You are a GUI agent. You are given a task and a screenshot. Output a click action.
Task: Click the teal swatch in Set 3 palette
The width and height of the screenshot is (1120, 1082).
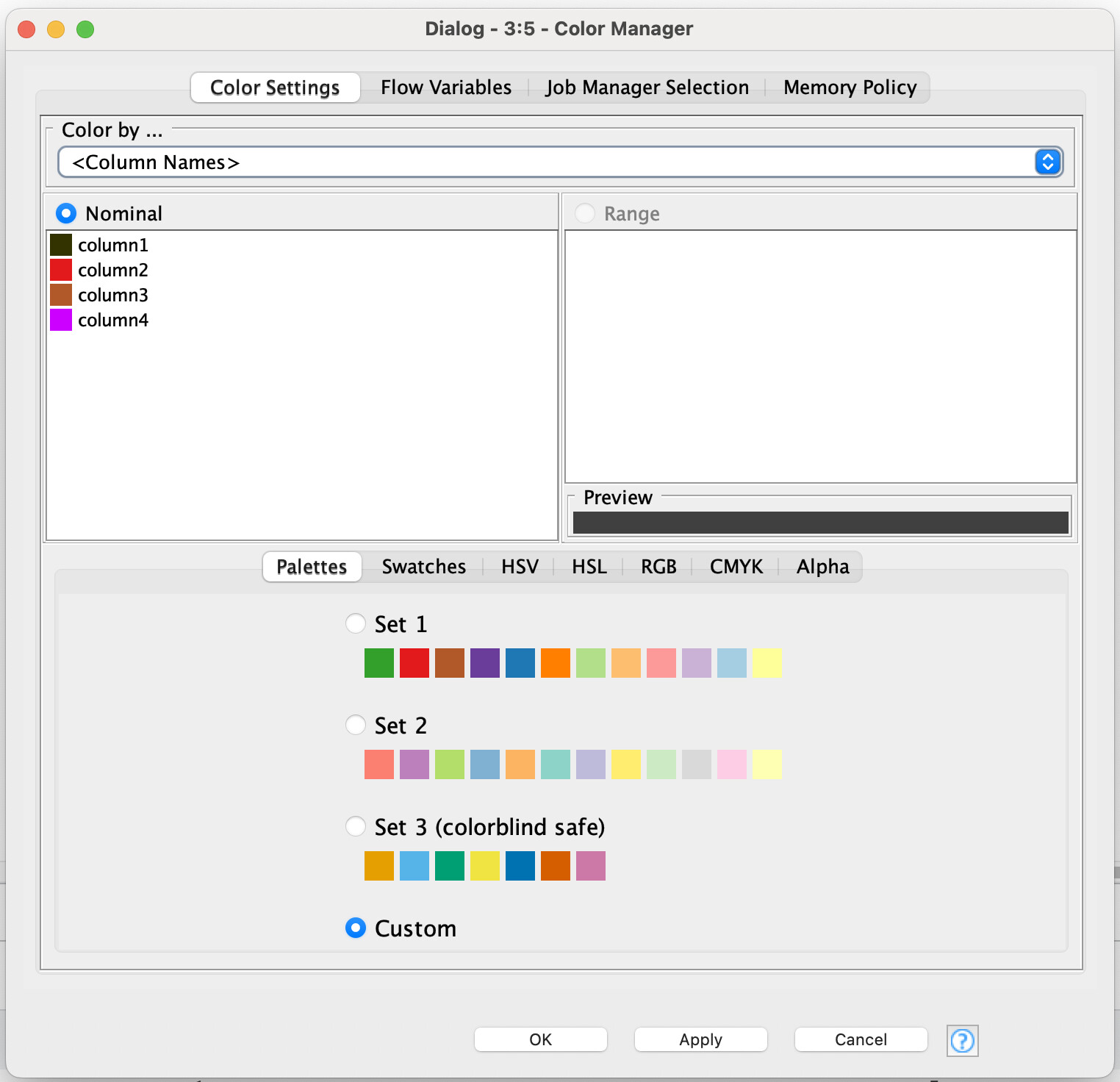(x=450, y=865)
